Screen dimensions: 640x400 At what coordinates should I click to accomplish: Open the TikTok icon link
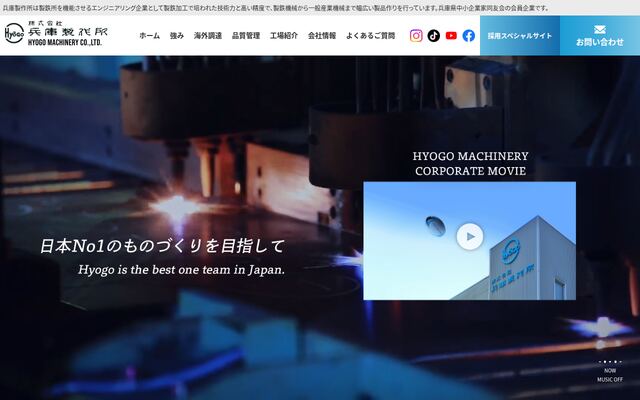[x=433, y=36]
